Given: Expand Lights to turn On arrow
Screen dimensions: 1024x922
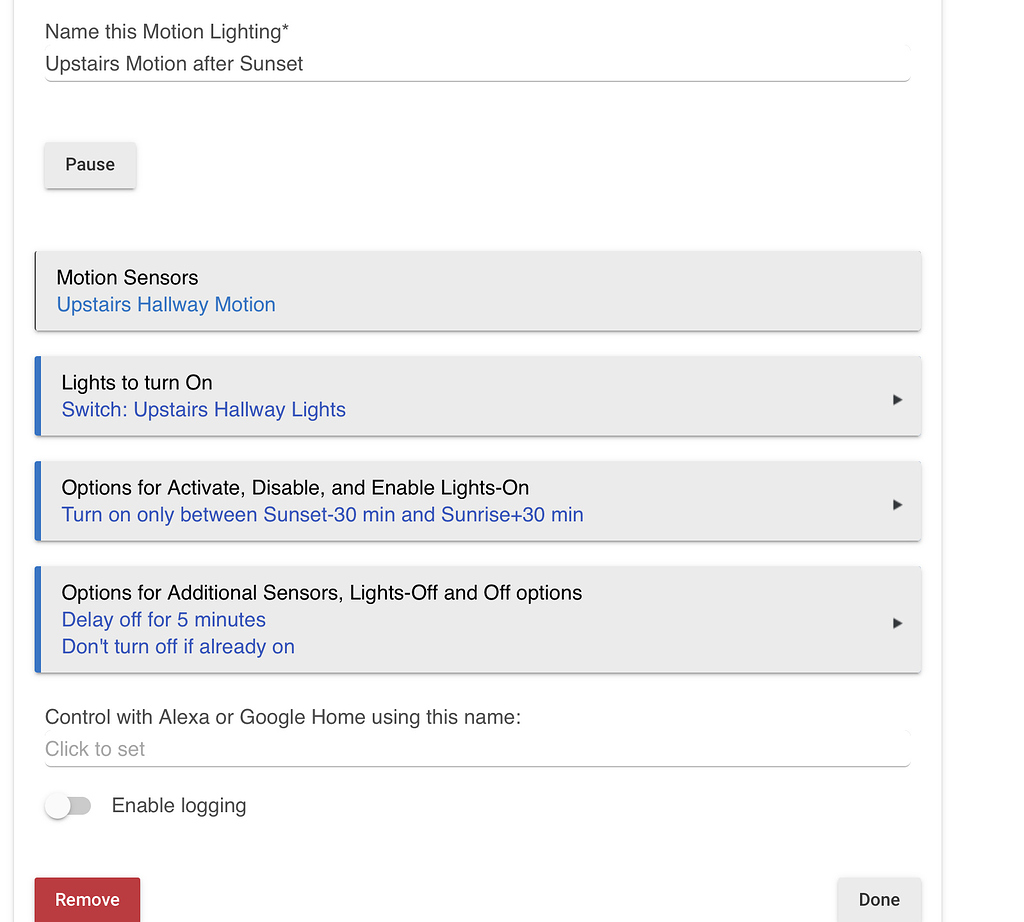Looking at the screenshot, I should [x=897, y=399].
